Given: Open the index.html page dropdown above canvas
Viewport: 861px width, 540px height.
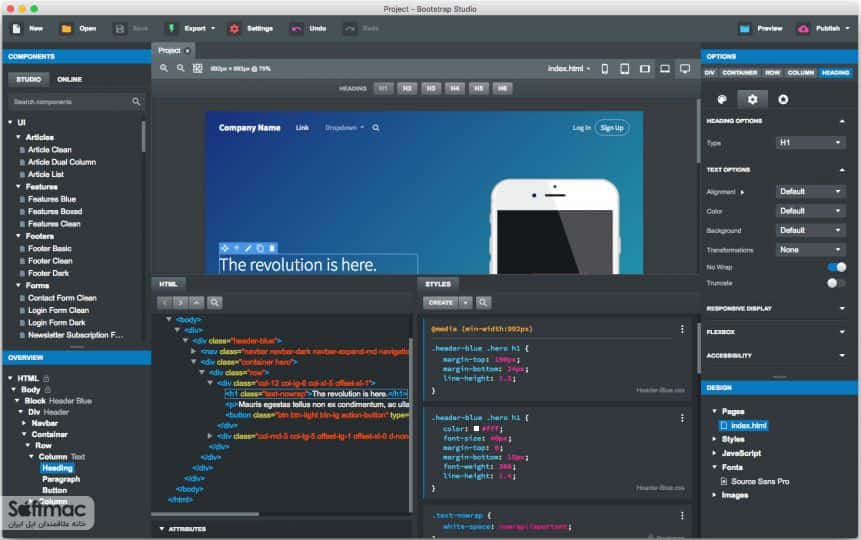Looking at the screenshot, I should pyautogui.click(x=569, y=69).
